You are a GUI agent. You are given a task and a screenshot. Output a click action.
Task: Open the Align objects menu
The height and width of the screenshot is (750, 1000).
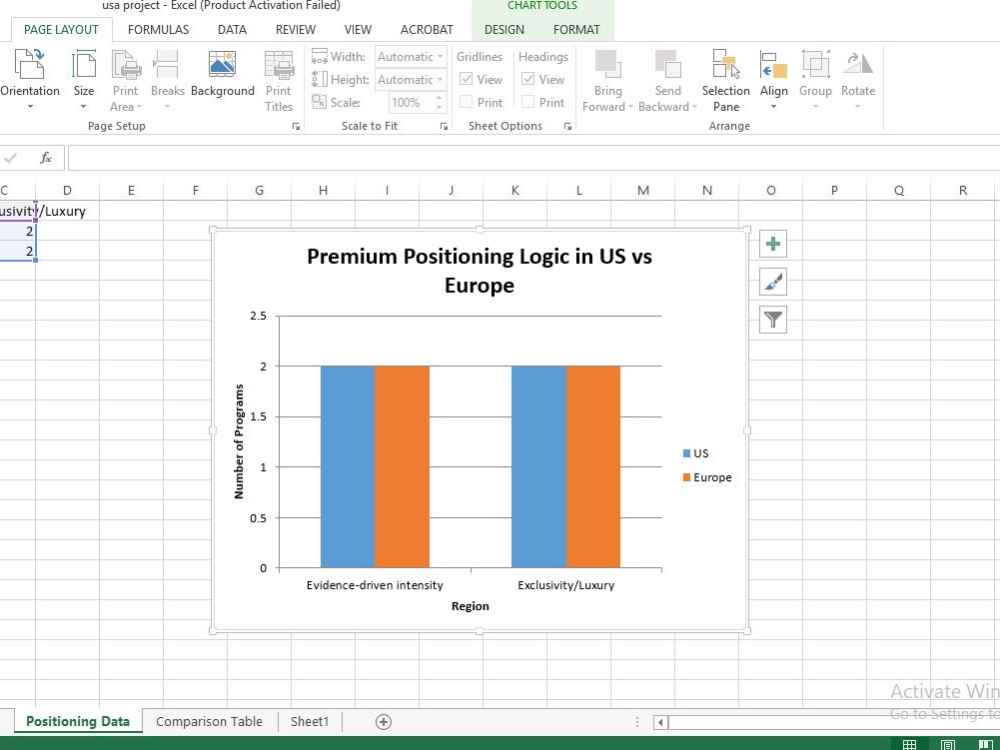pyautogui.click(x=774, y=79)
